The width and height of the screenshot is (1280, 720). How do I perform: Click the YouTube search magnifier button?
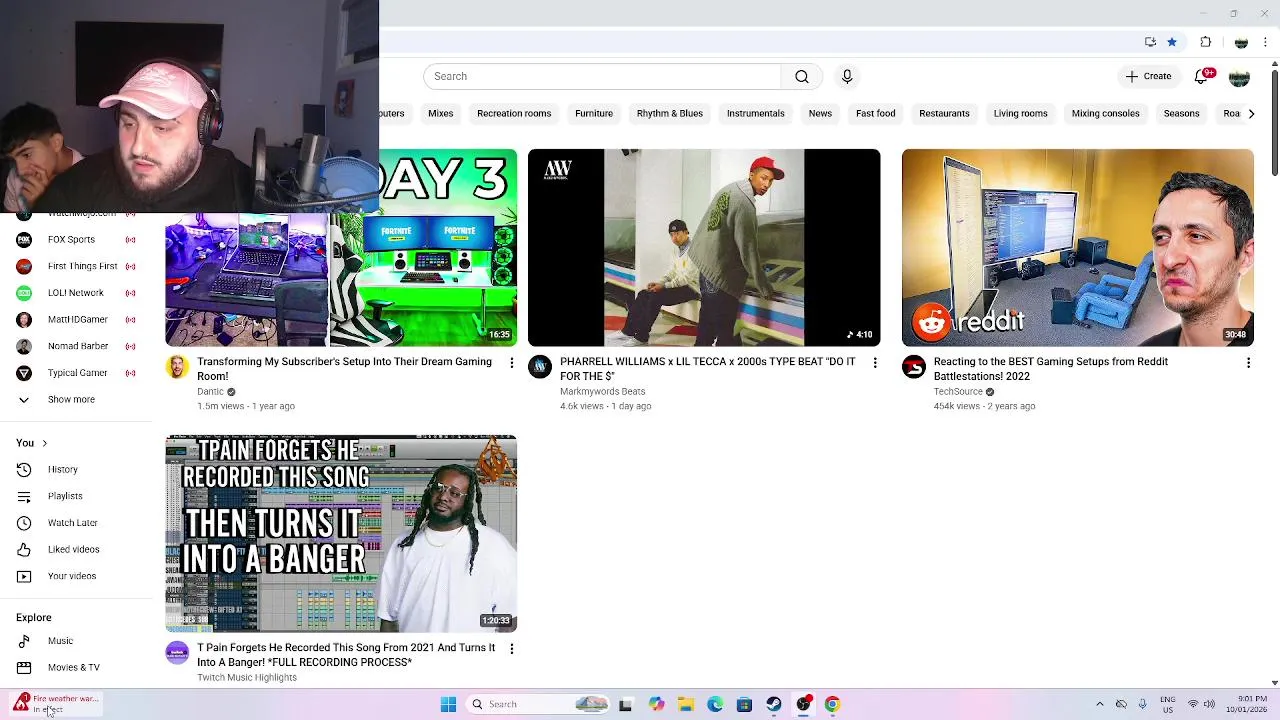click(802, 76)
